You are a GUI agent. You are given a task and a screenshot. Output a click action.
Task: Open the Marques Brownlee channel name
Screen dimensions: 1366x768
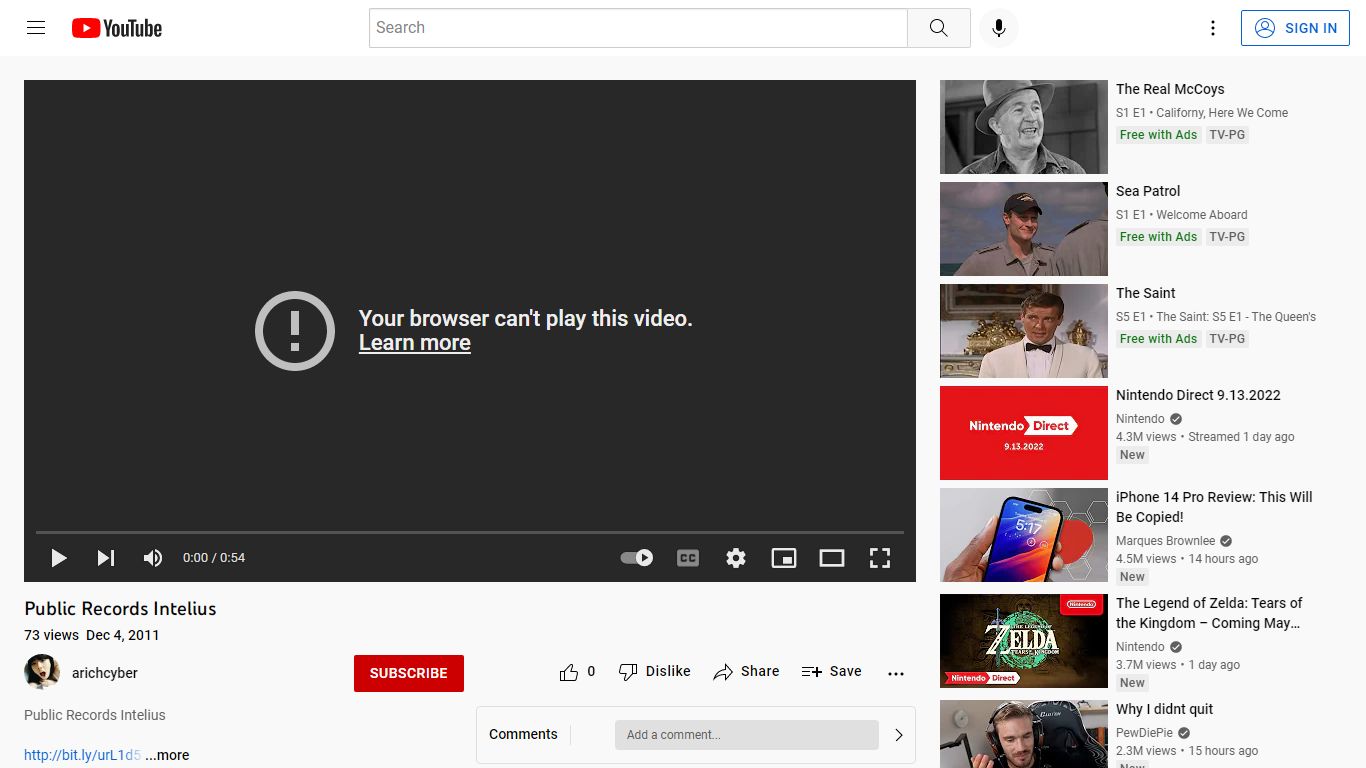(1166, 541)
